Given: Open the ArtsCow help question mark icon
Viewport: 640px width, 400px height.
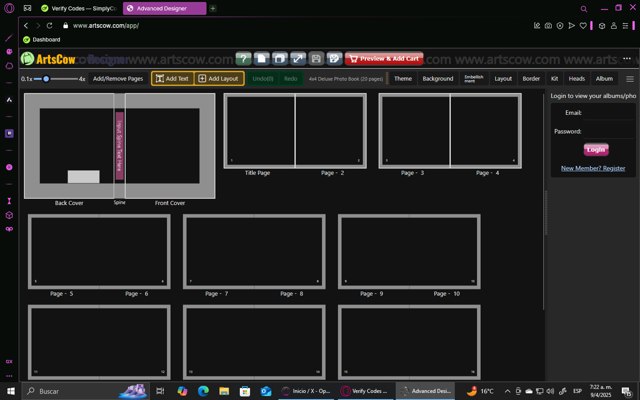Looking at the screenshot, I should [x=243, y=59].
